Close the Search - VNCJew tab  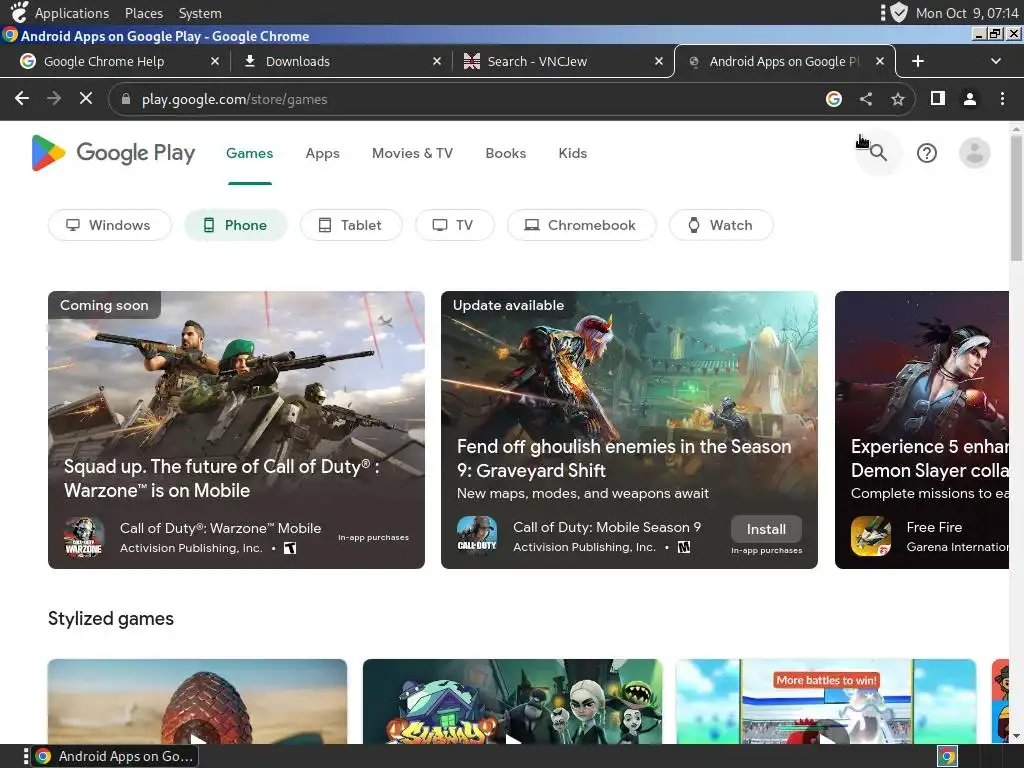tap(659, 61)
